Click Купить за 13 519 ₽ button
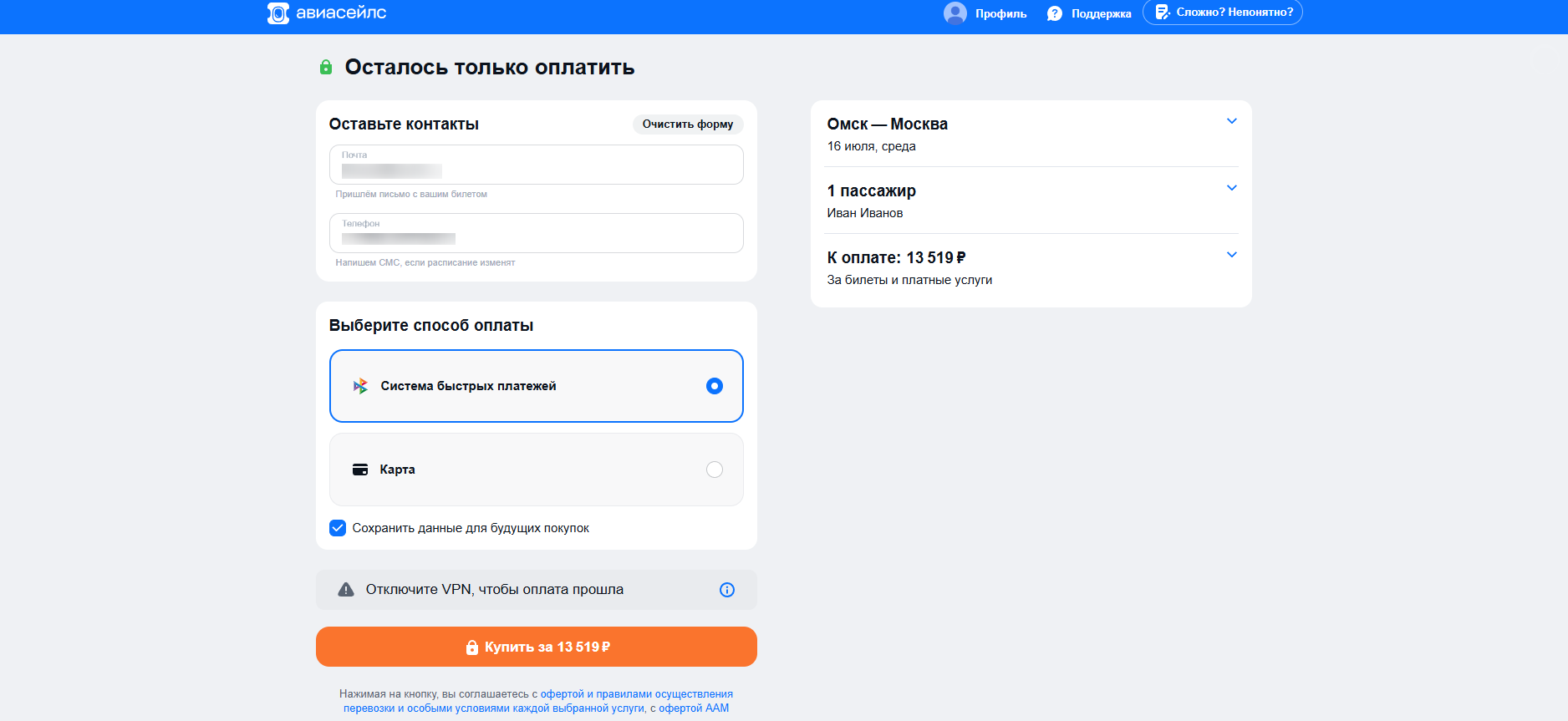Screen dimensions: 1568x721 537,647
